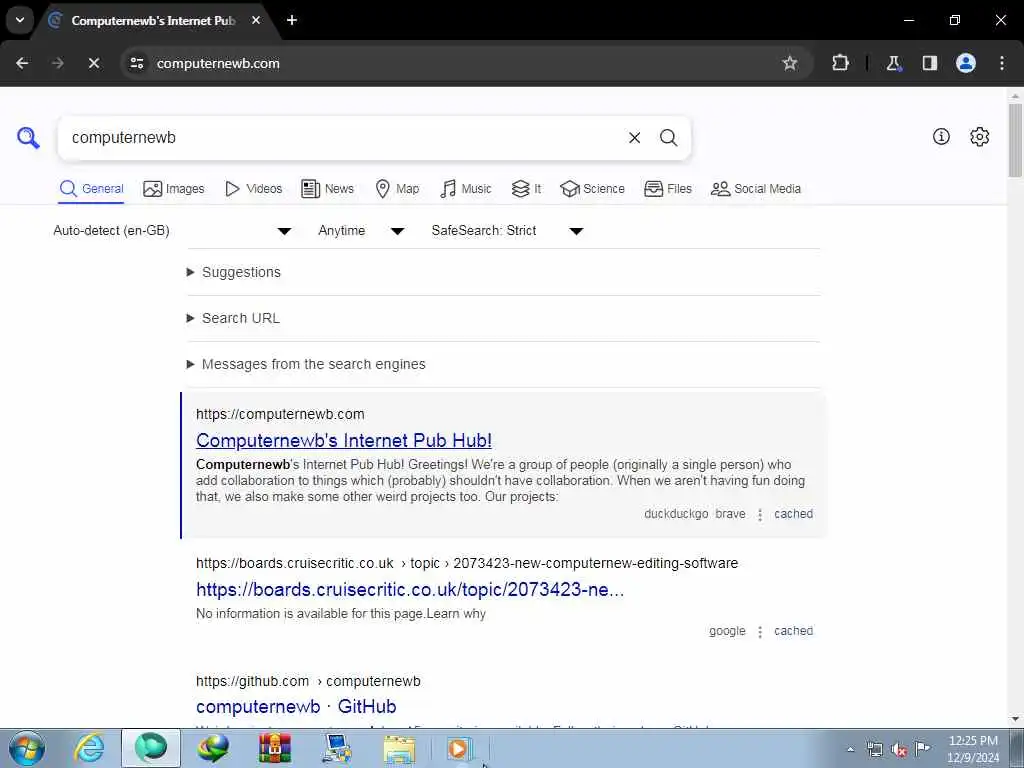
Task: Open Chrome Labs flask icon
Action: click(893, 63)
